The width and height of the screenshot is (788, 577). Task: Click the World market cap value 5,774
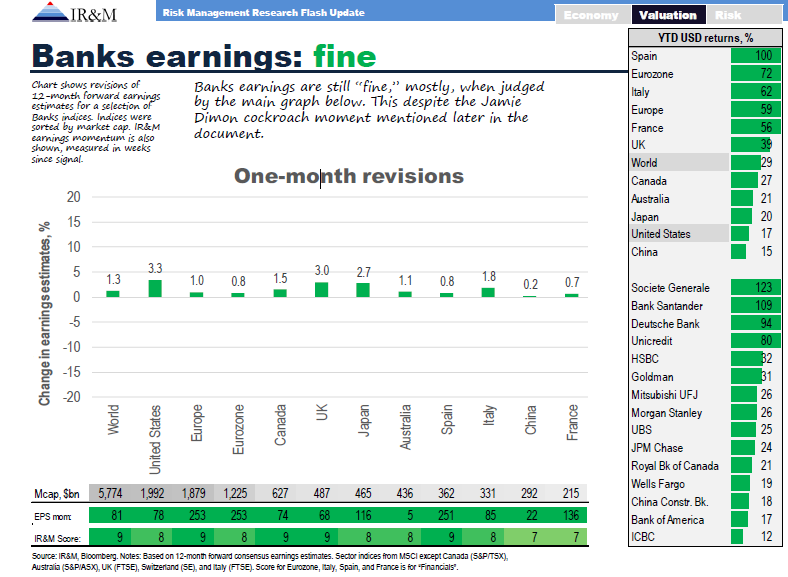[x=110, y=494]
